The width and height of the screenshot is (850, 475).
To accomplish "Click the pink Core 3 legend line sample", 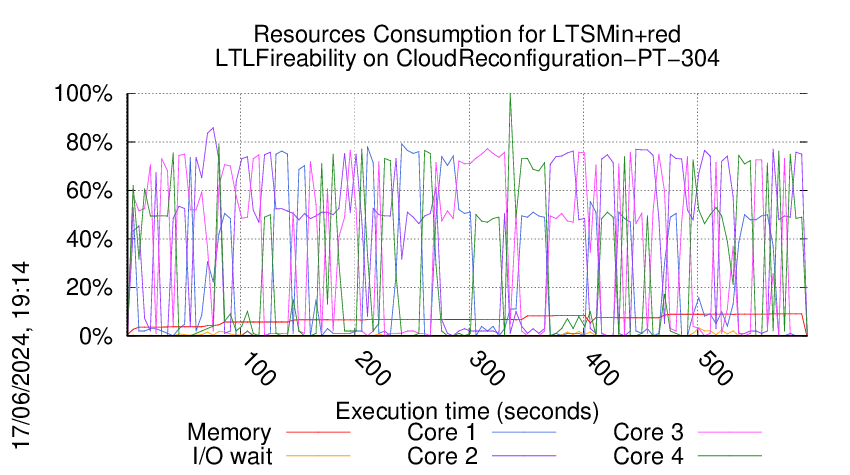I will click(x=730, y=432).
